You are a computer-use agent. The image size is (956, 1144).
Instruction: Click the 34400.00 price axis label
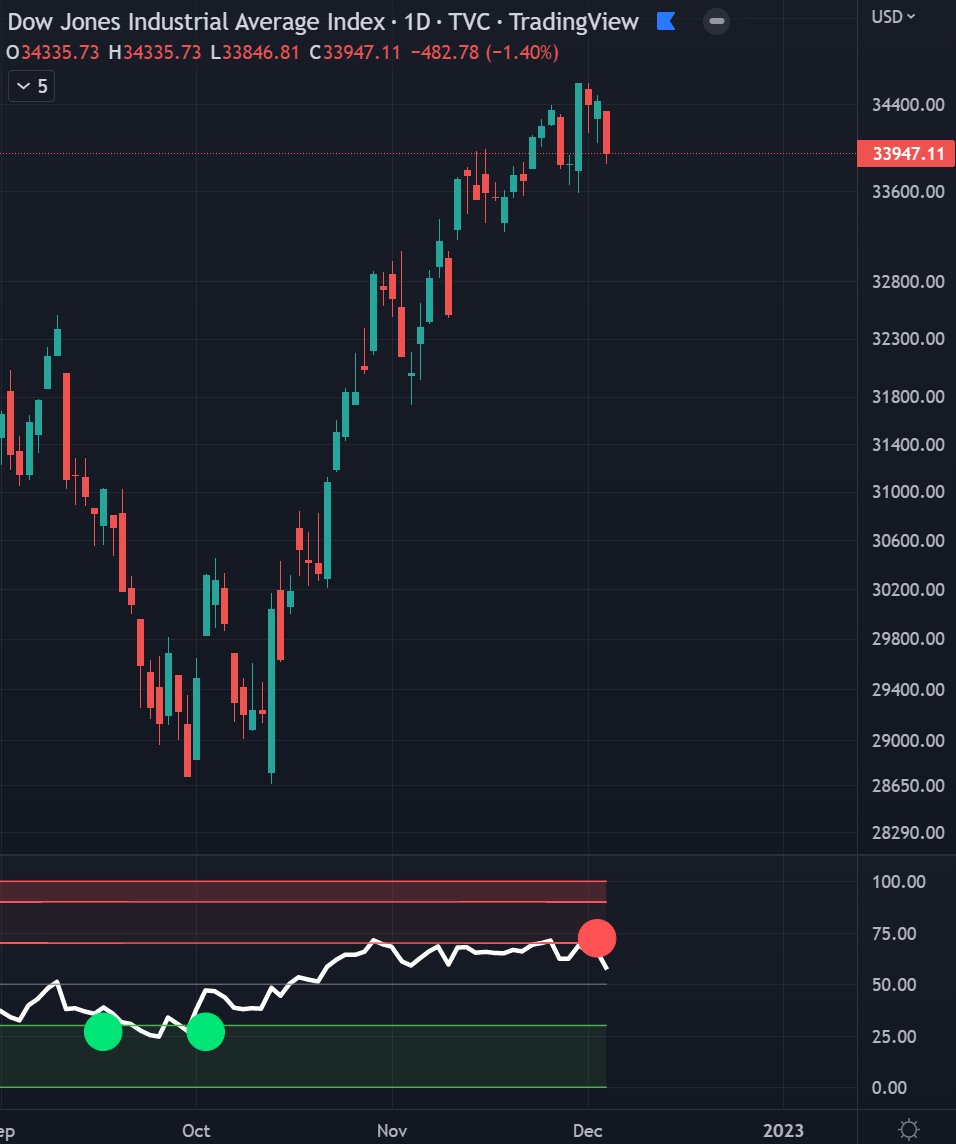pos(908,104)
